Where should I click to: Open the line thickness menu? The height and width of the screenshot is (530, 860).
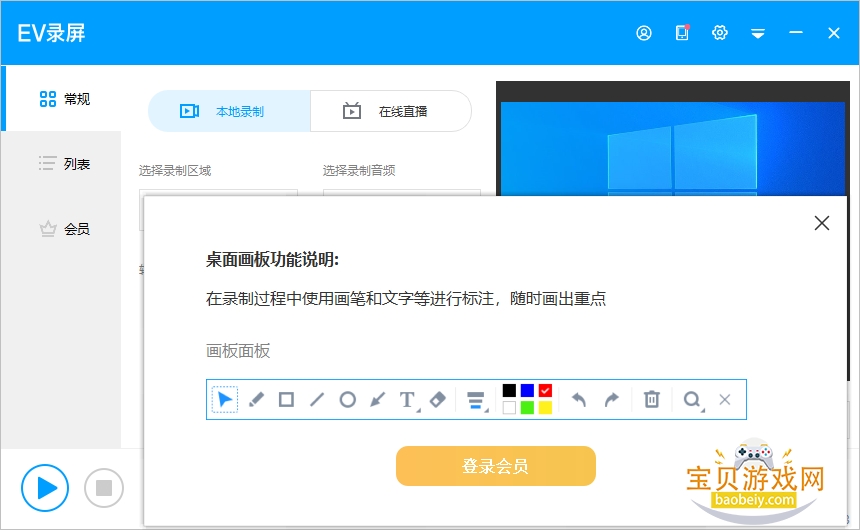coord(477,401)
